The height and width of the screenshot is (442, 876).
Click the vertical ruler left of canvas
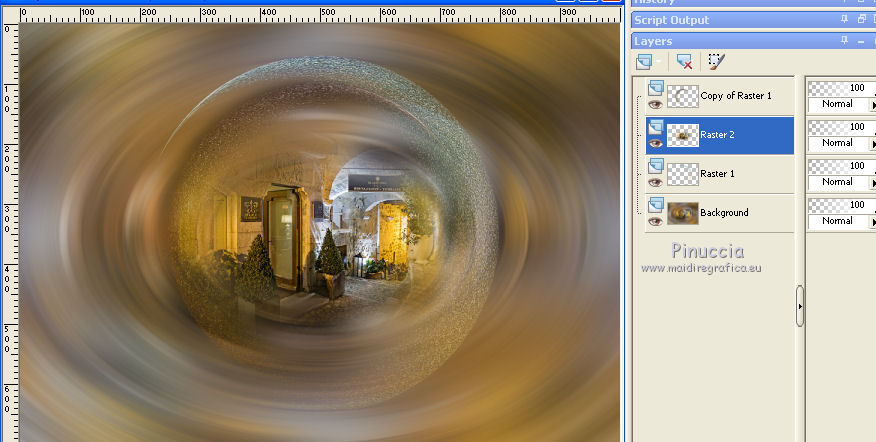(11, 232)
